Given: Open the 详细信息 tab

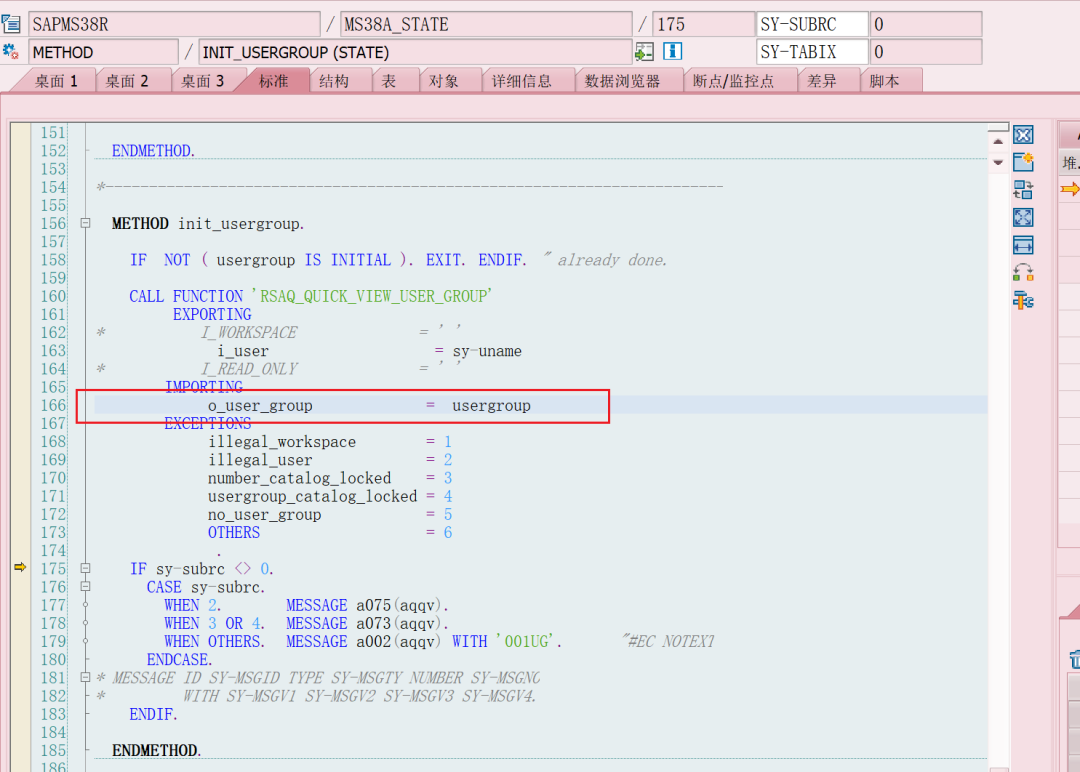Looking at the screenshot, I should click(521, 81).
